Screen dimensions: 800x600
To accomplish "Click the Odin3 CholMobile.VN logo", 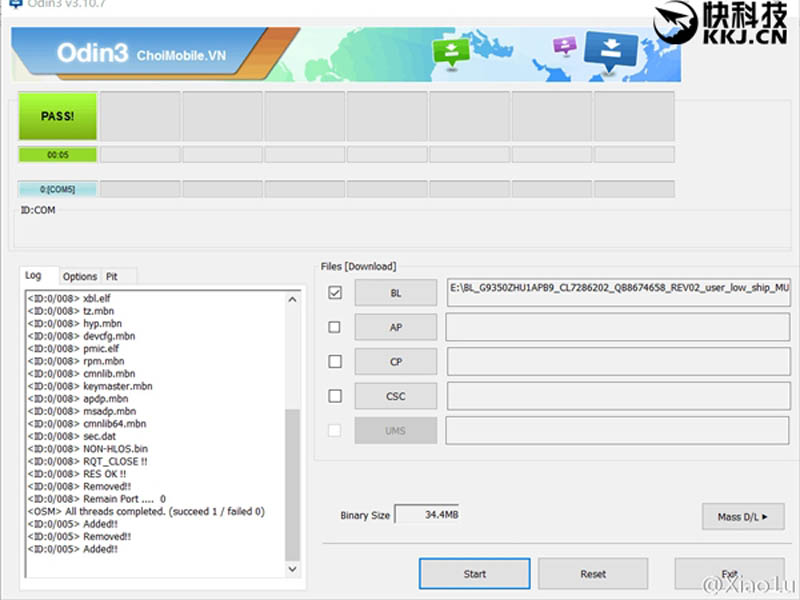I will coord(141,54).
